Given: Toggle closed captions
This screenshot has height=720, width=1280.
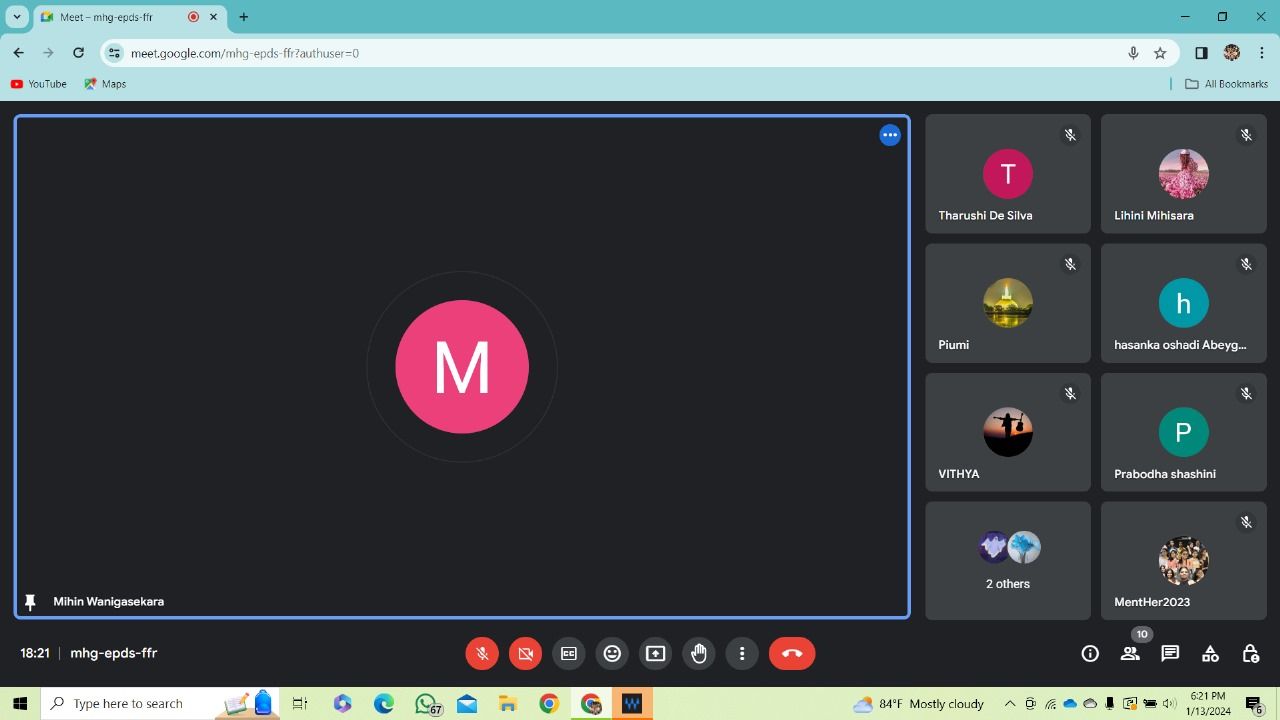Looking at the screenshot, I should (569, 653).
